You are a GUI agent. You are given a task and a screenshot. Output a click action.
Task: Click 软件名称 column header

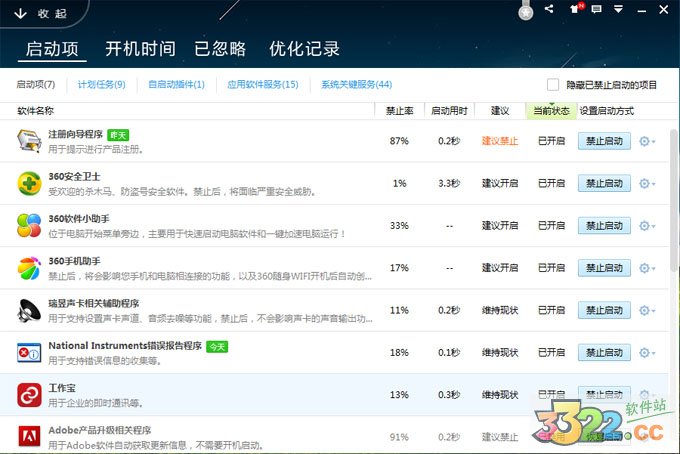[x=36, y=111]
